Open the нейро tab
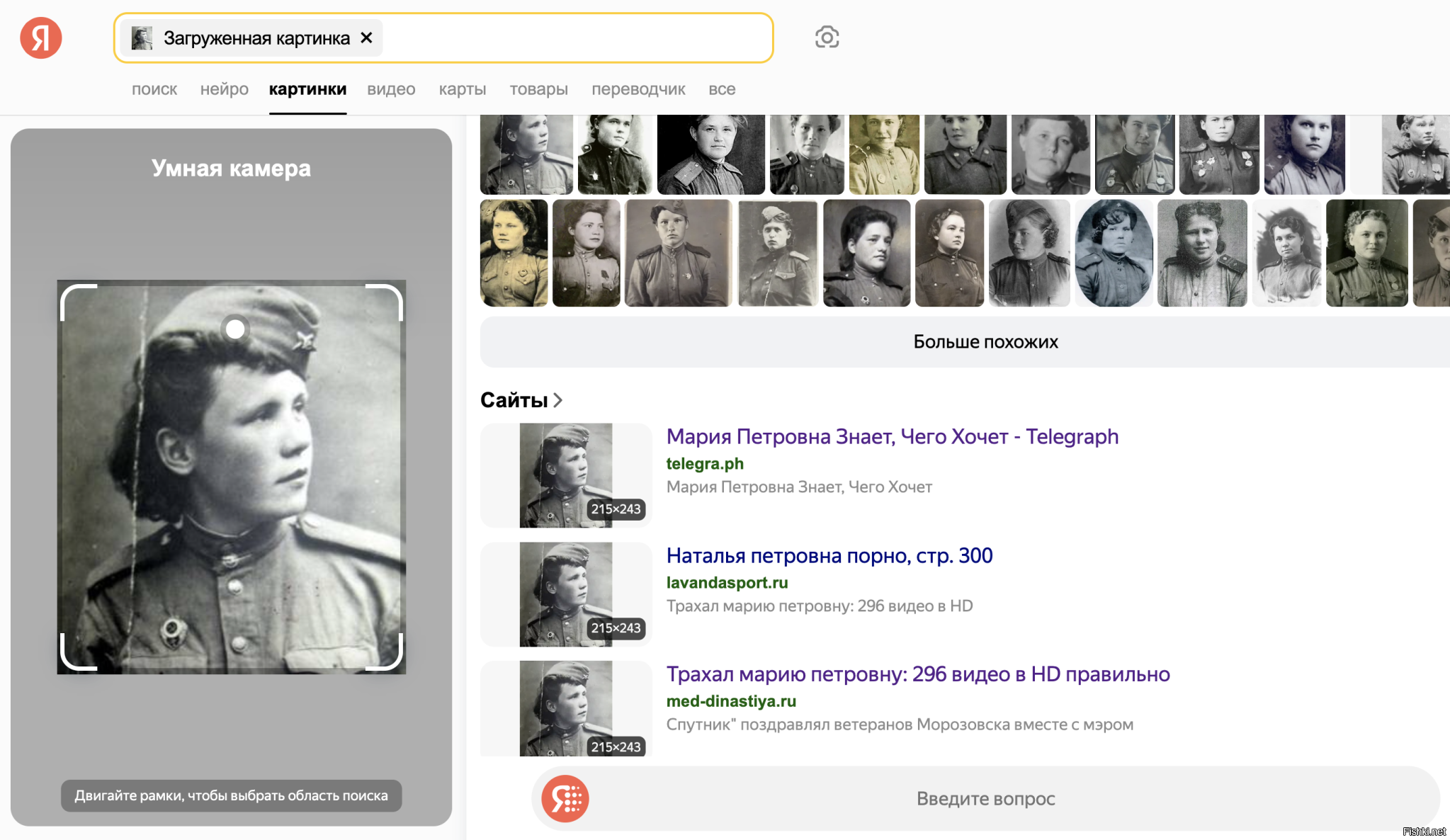The width and height of the screenshot is (1450, 840). point(224,89)
